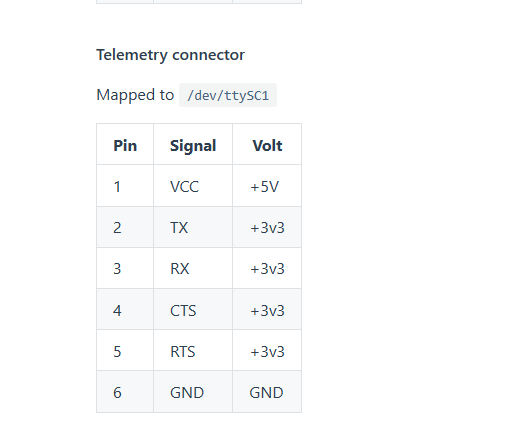Screen dimensions: 515x445
Task: Select the CTS signal cell
Action: (193, 310)
